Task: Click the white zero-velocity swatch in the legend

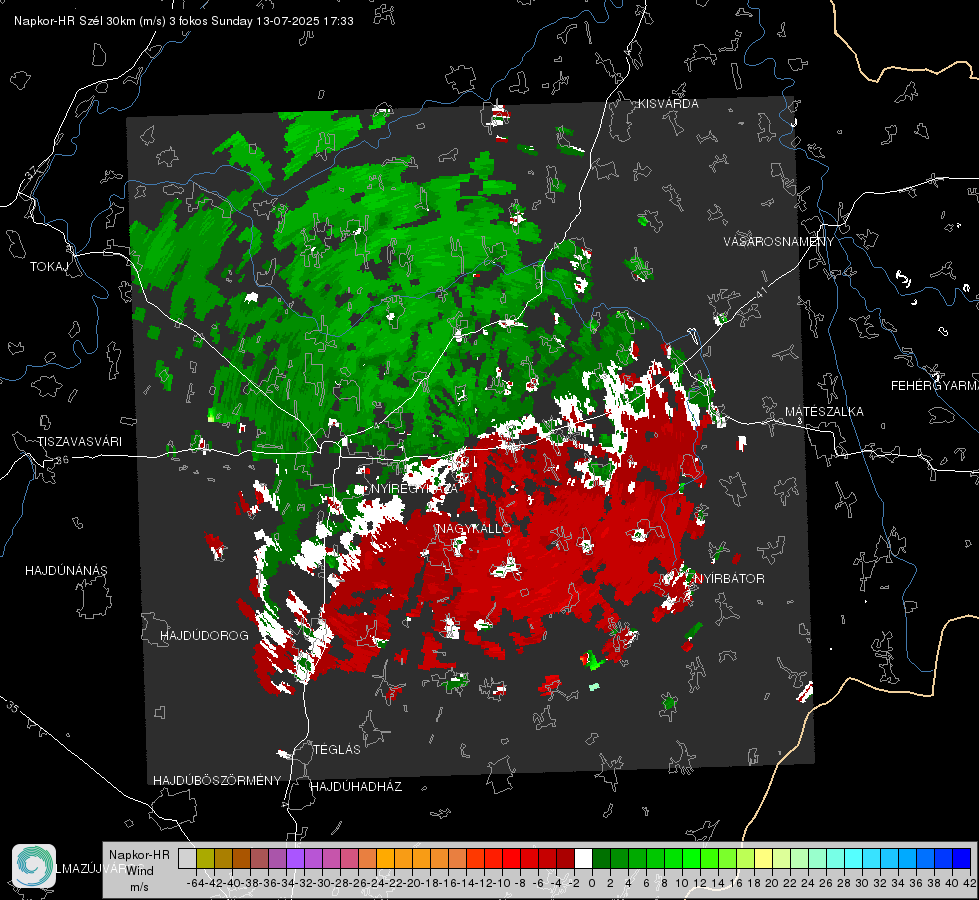Action: 583,859
